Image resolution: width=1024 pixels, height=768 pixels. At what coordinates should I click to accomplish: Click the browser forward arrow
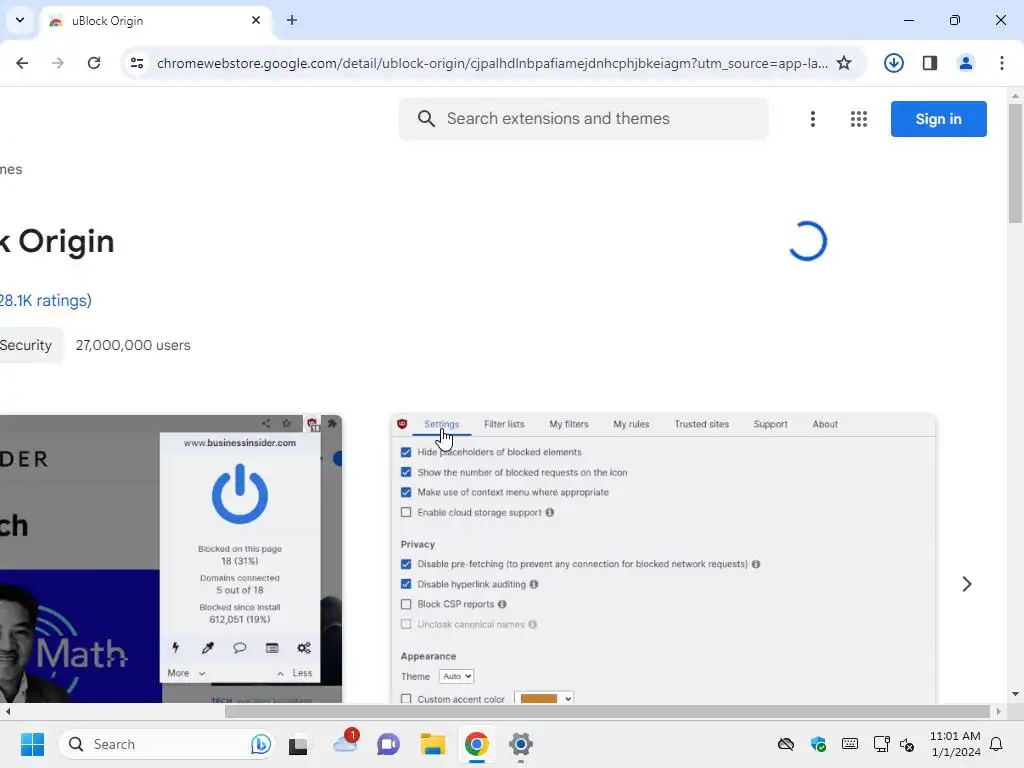pos(57,63)
